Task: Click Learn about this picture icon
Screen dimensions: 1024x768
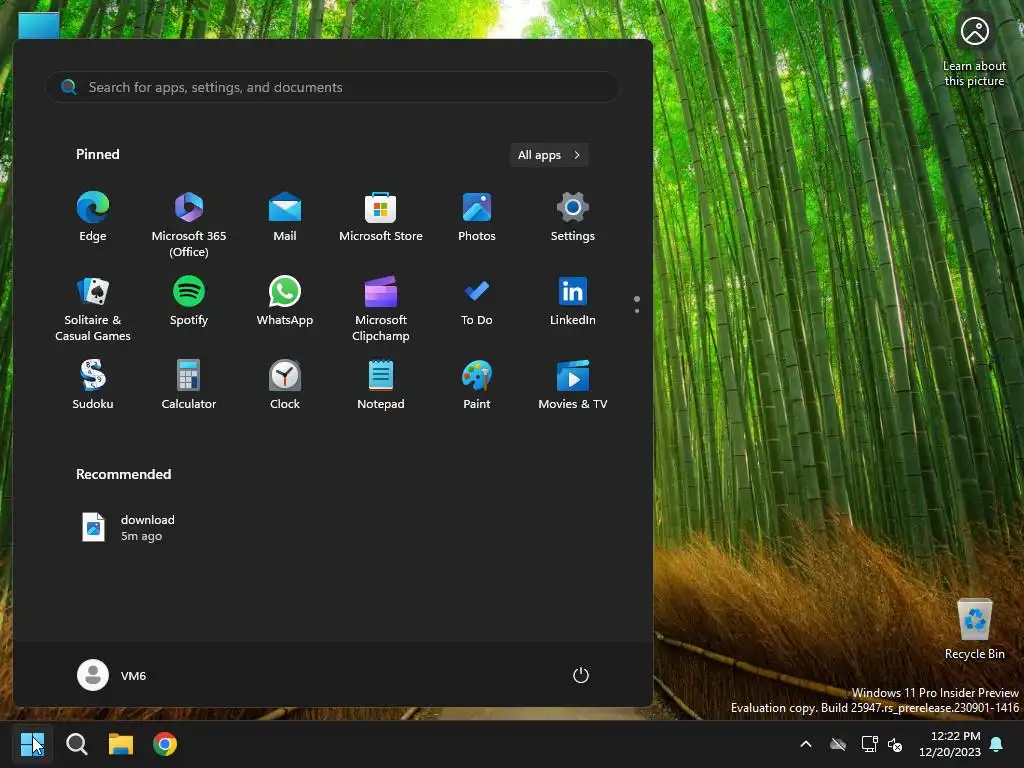Action: (974, 52)
